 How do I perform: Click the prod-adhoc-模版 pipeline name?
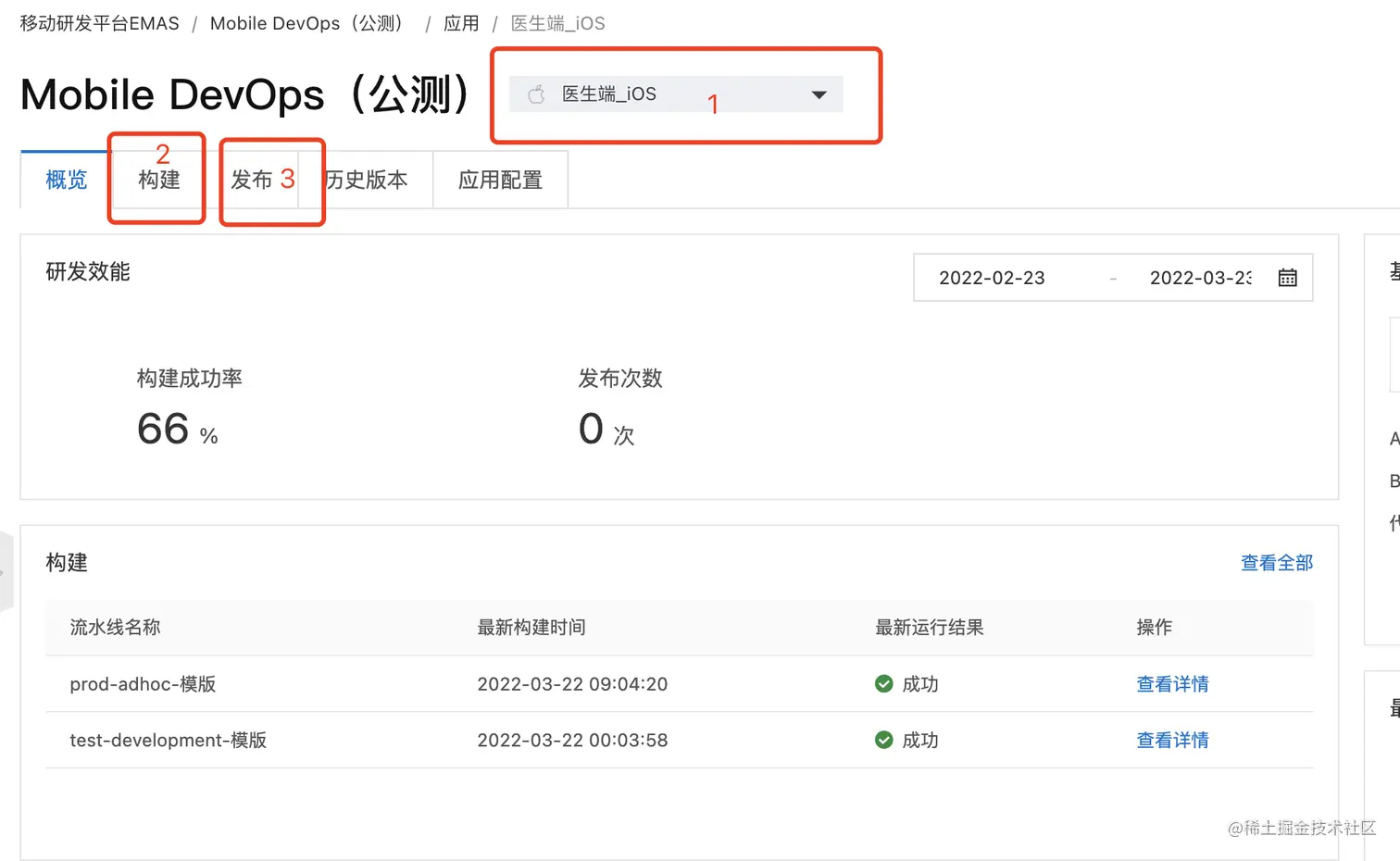pyautogui.click(x=143, y=684)
